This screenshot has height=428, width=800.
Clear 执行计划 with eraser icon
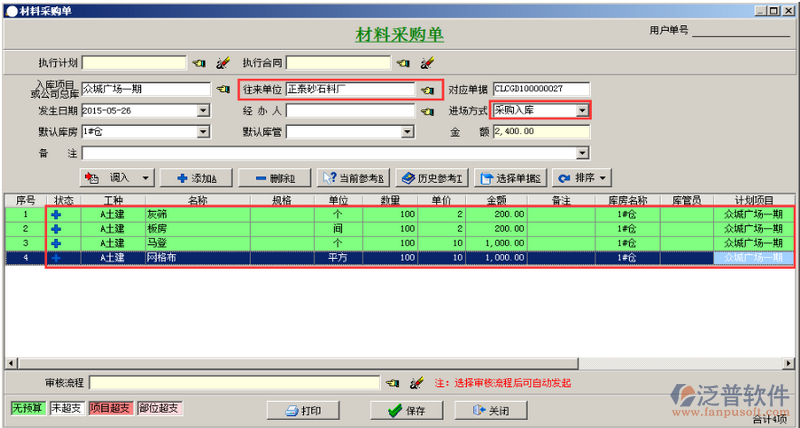click(222, 63)
